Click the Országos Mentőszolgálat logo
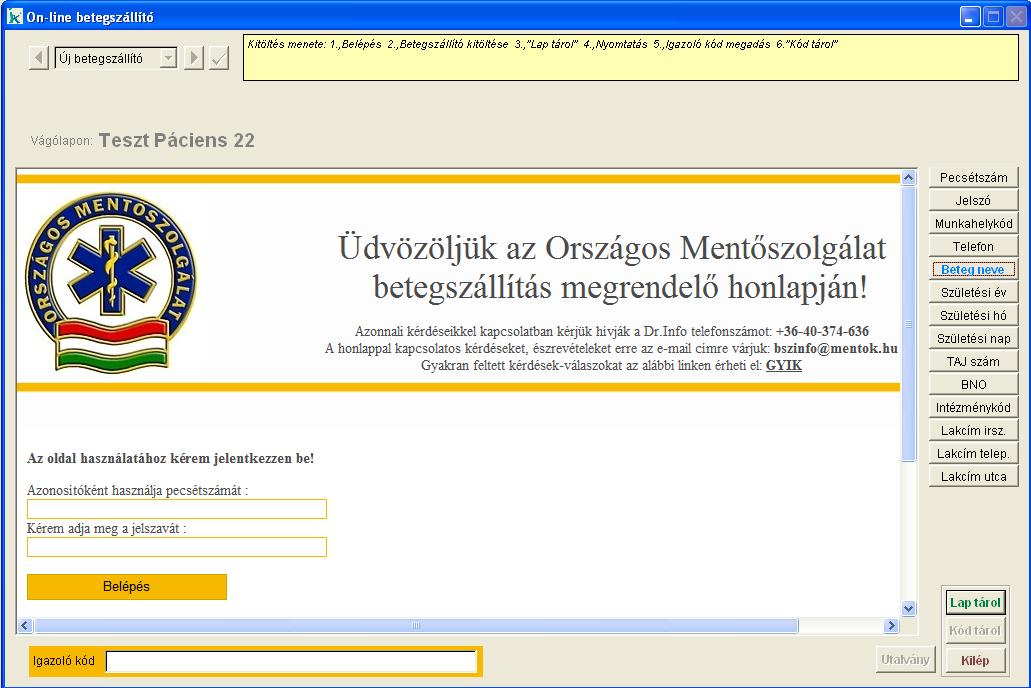The width and height of the screenshot is (1031, 688). coord(111,282)
